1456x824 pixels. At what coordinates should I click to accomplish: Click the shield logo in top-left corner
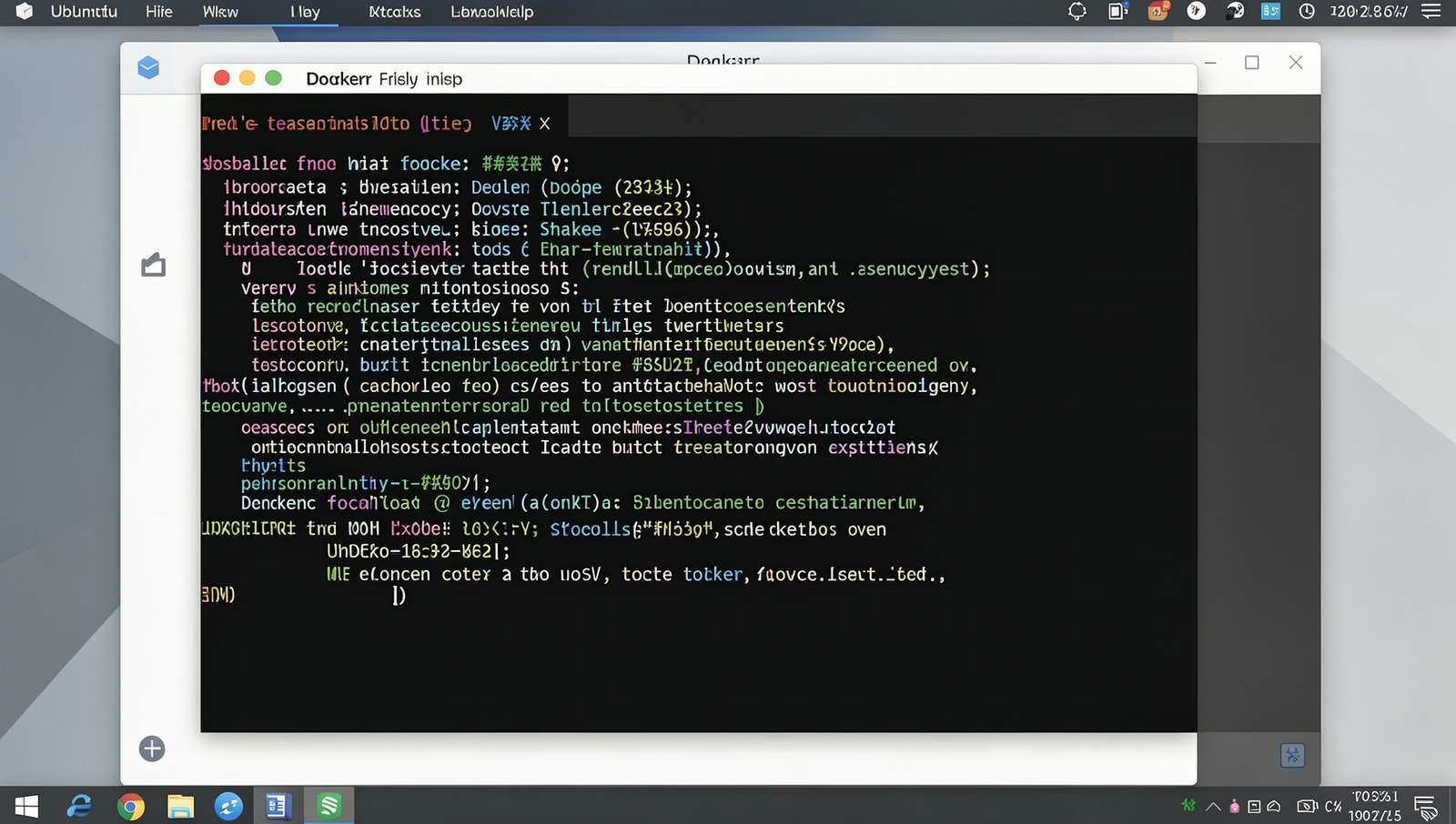(x=25, y=12)
